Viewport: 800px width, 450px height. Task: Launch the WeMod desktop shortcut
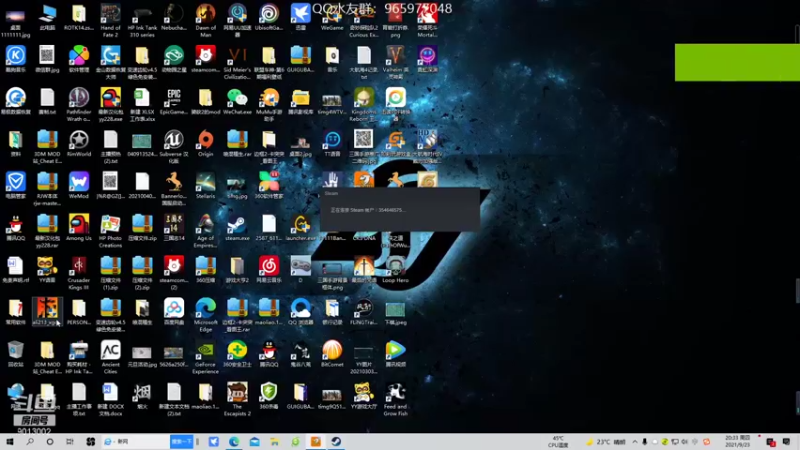click(x=79, y=186)
